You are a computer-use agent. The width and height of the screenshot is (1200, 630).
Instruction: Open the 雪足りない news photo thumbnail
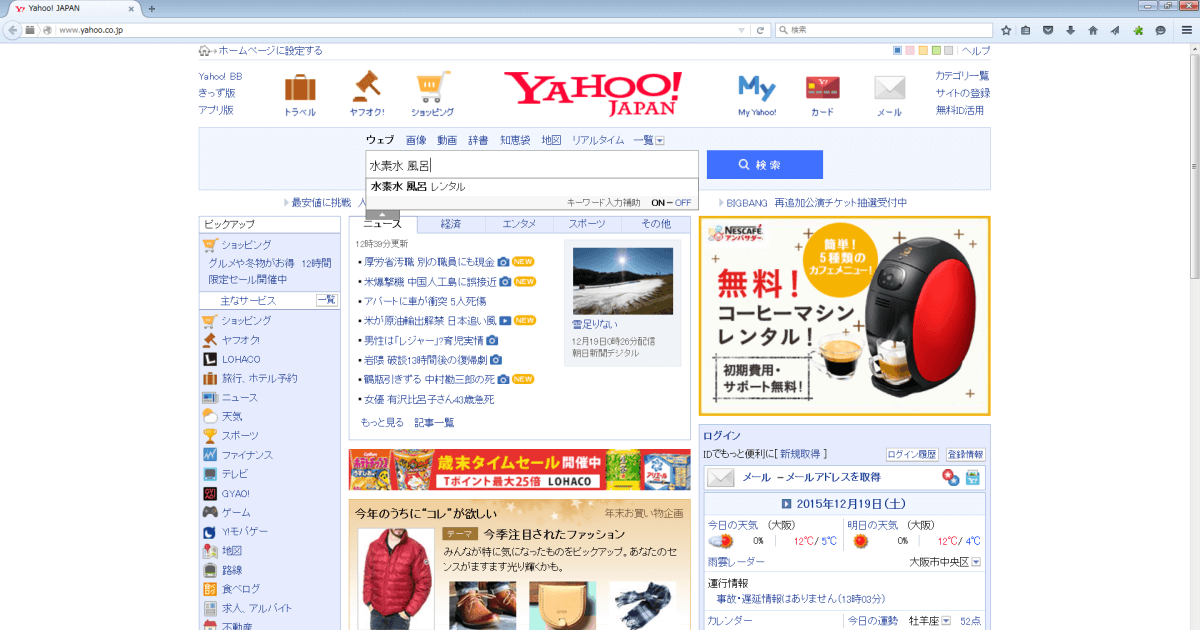623,281
